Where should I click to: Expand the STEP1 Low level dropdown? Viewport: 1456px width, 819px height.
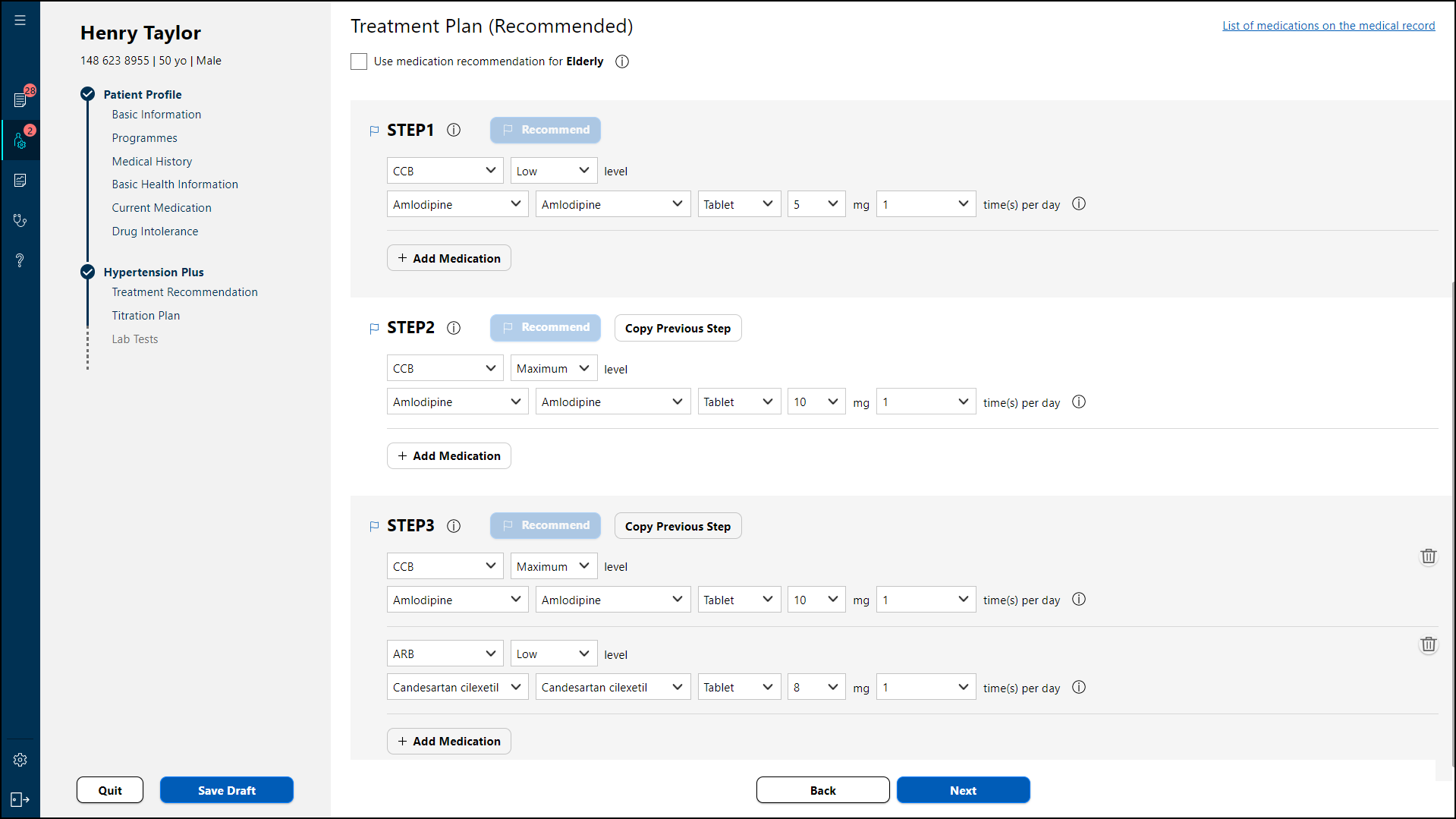[x=553, y=171]
